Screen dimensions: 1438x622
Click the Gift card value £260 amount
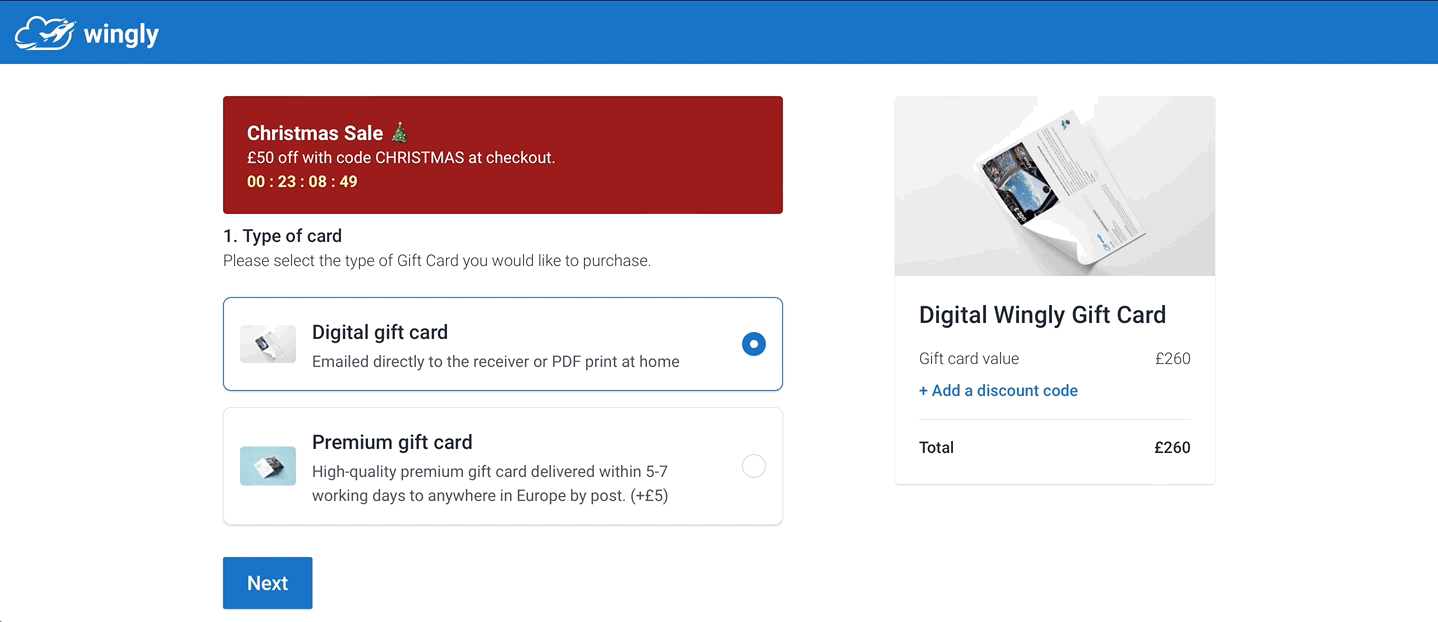tap(1172, 358)
